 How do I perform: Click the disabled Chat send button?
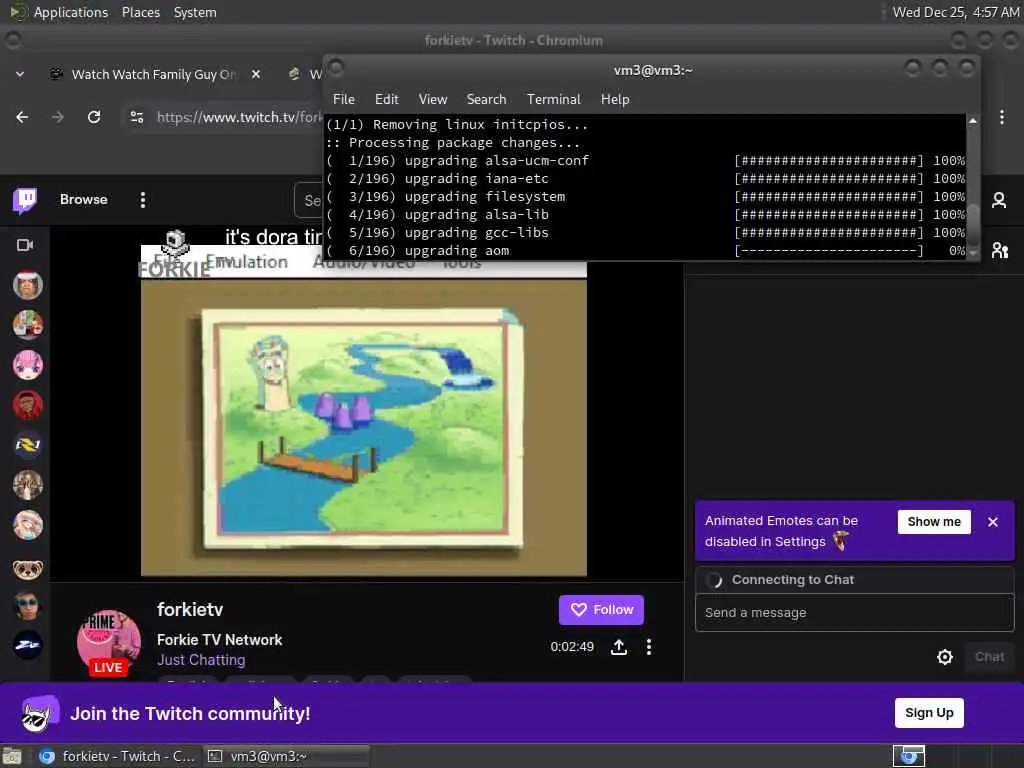(989, 657)
